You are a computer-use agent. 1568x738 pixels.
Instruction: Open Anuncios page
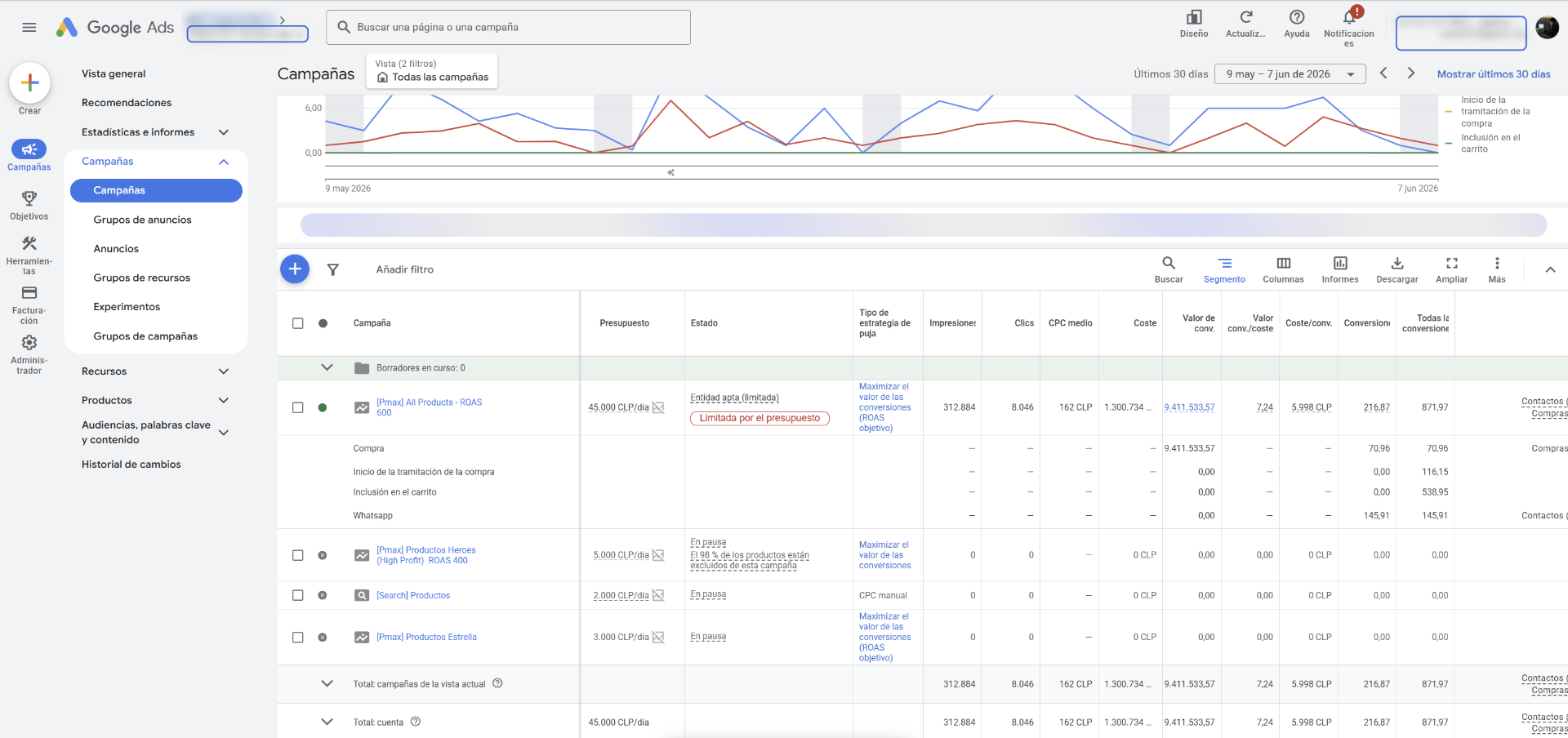pyautogui.click(x=116, y=249)
